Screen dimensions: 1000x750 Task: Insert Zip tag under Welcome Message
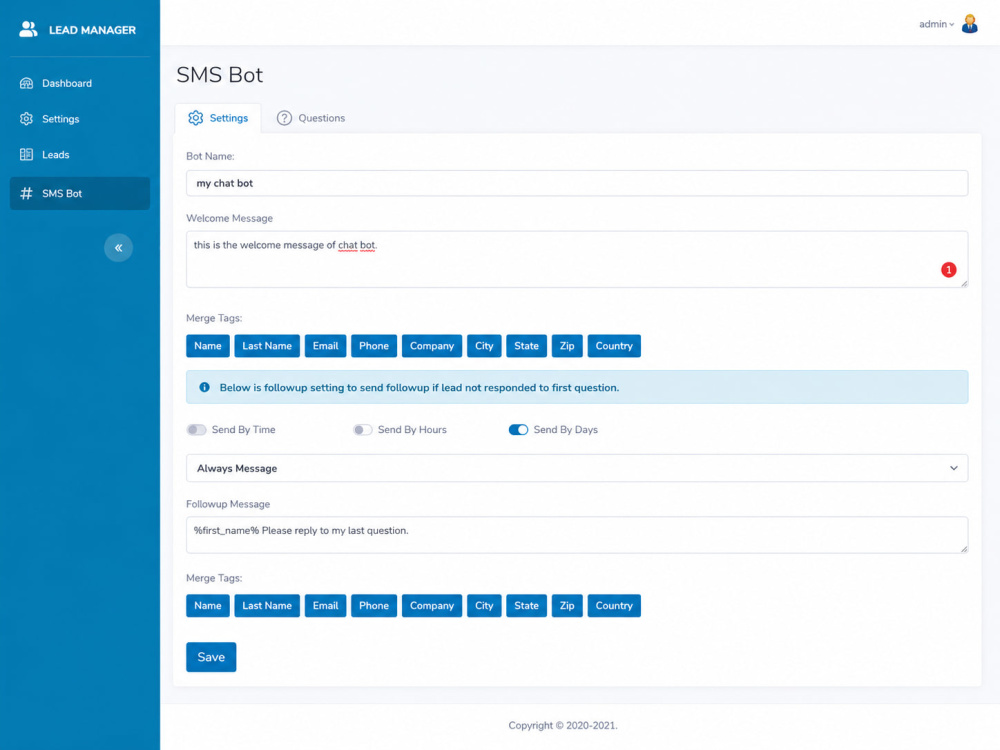(x=567, y=346)
